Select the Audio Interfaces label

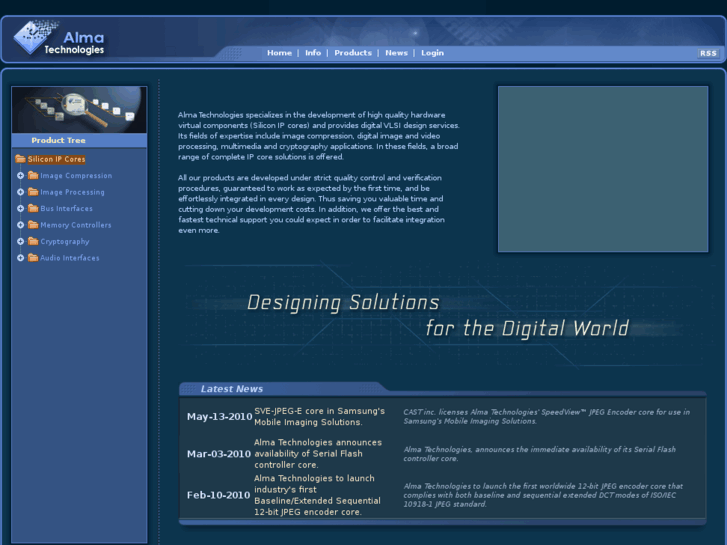click(x=70, y=258)
